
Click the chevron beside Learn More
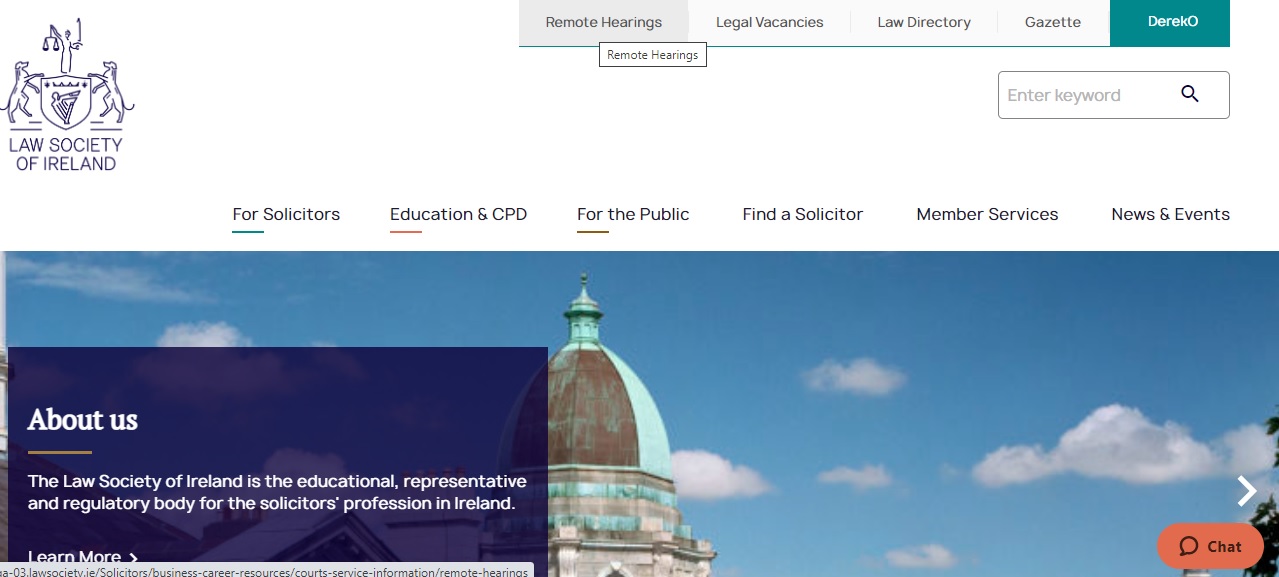point(134,558)
